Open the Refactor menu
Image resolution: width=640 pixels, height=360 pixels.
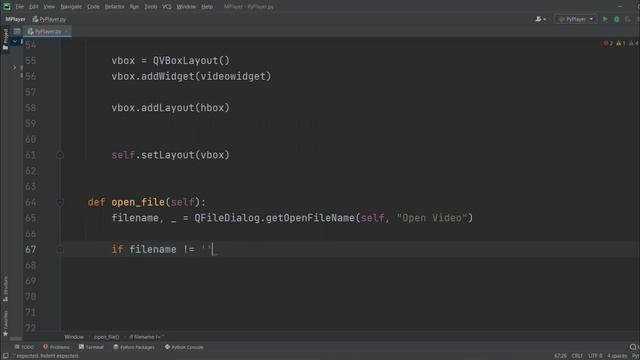(114, 7)
